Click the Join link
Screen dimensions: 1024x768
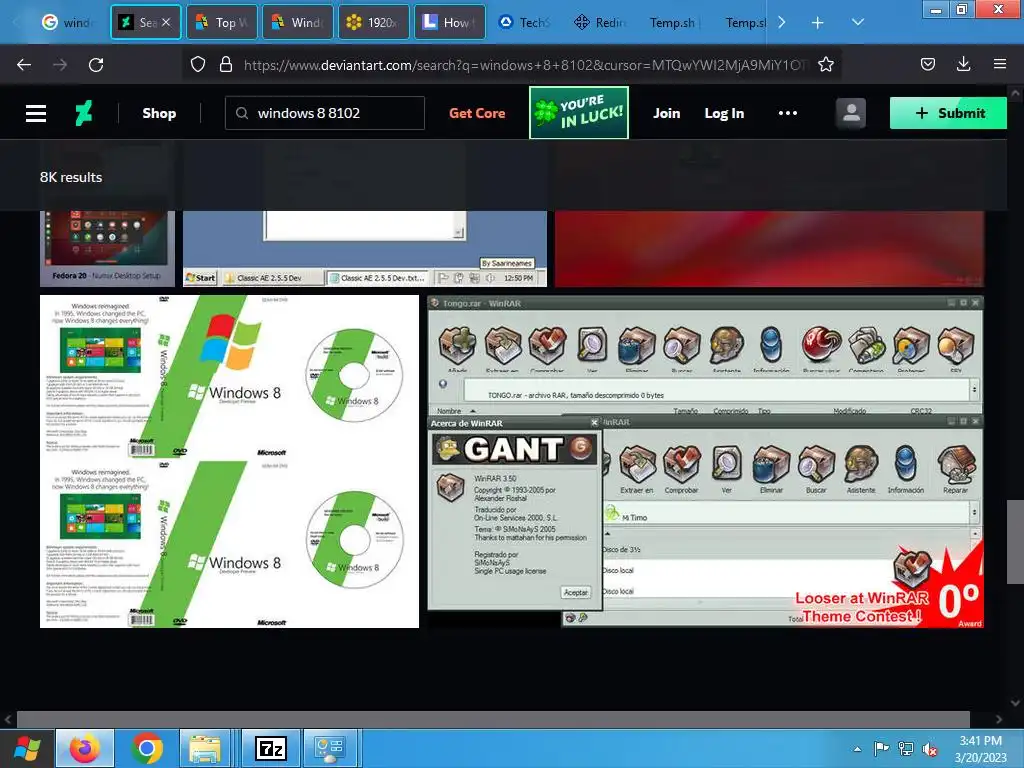click(x=667, y=113)
